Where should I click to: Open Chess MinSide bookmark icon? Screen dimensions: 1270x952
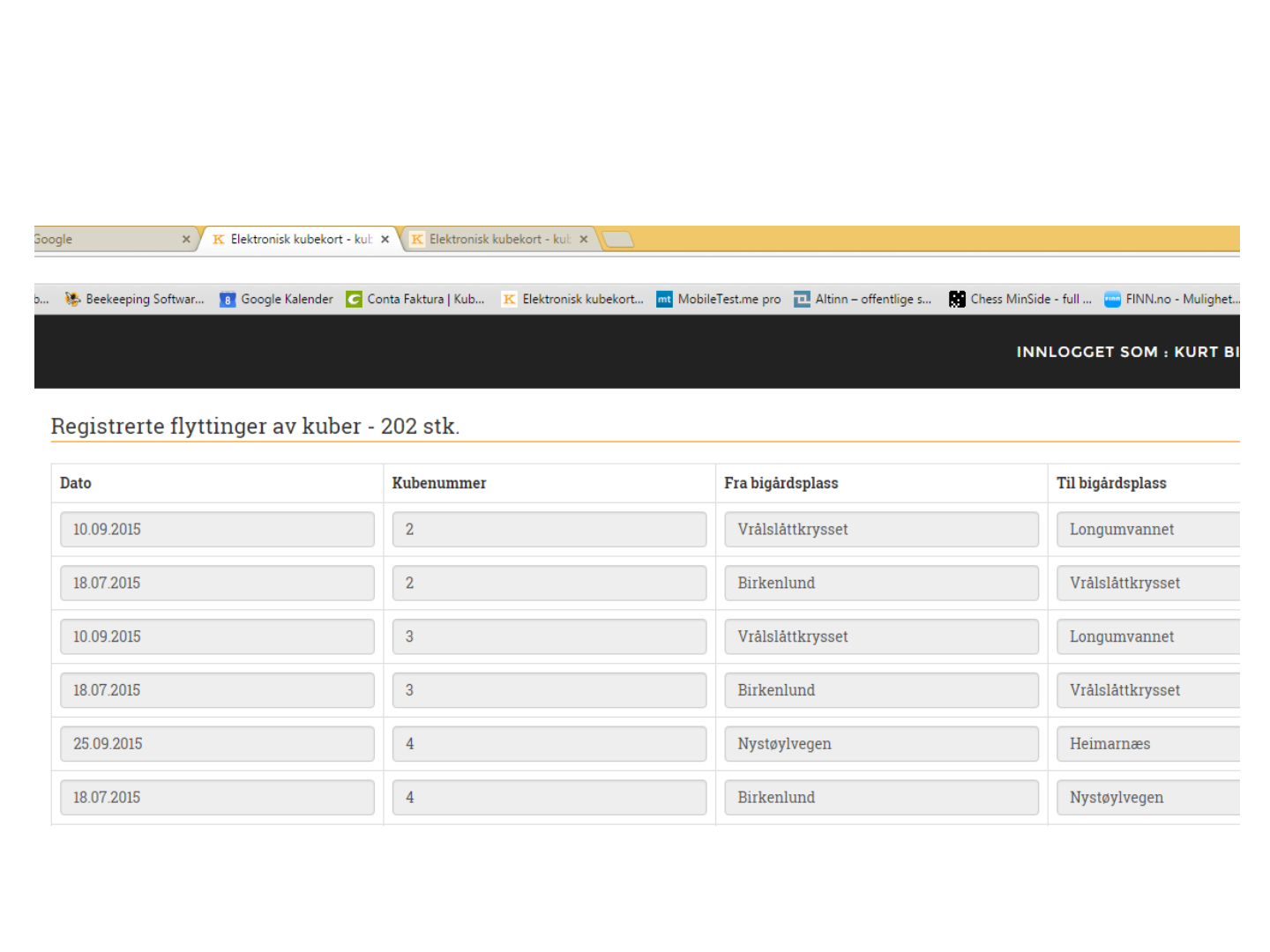pos(957,300)
